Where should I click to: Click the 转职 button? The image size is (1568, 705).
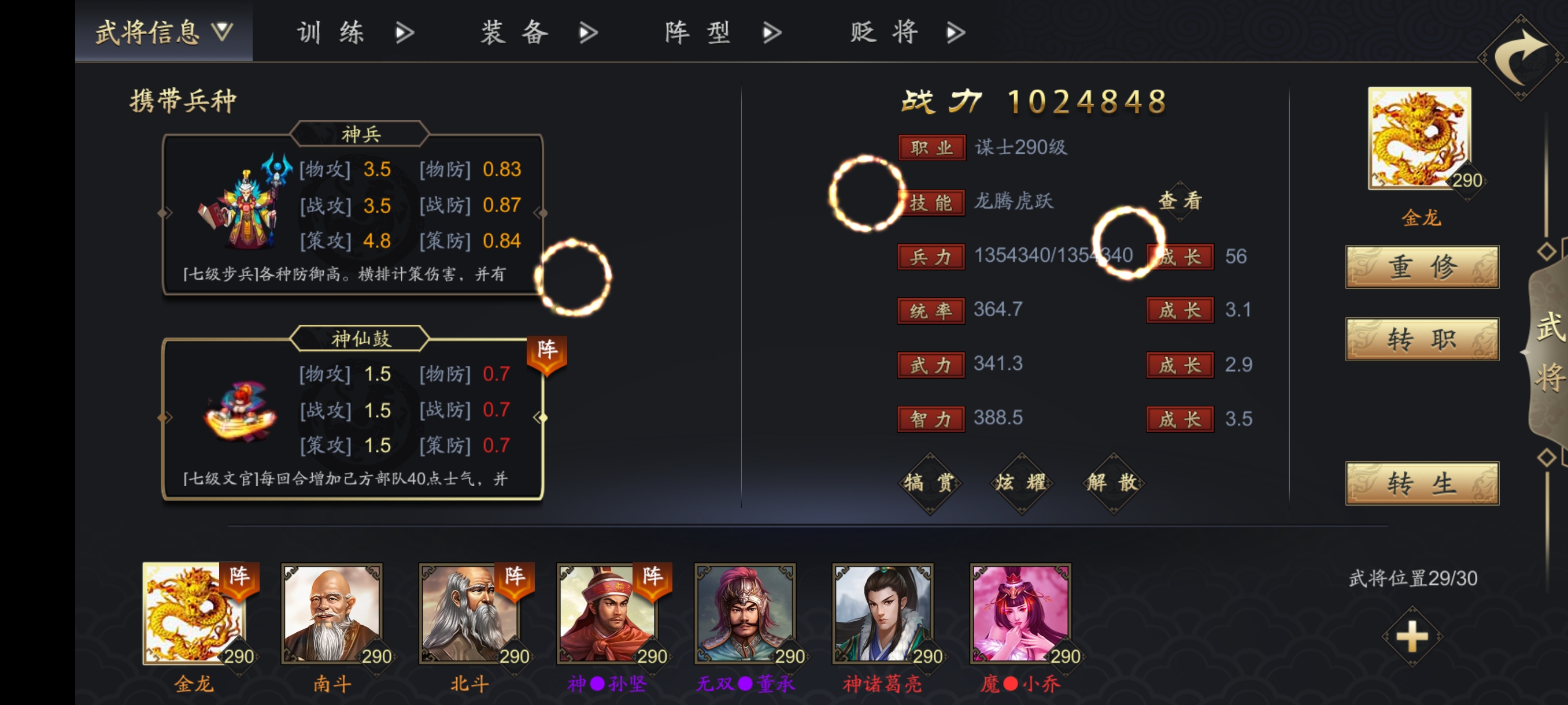1422,339
